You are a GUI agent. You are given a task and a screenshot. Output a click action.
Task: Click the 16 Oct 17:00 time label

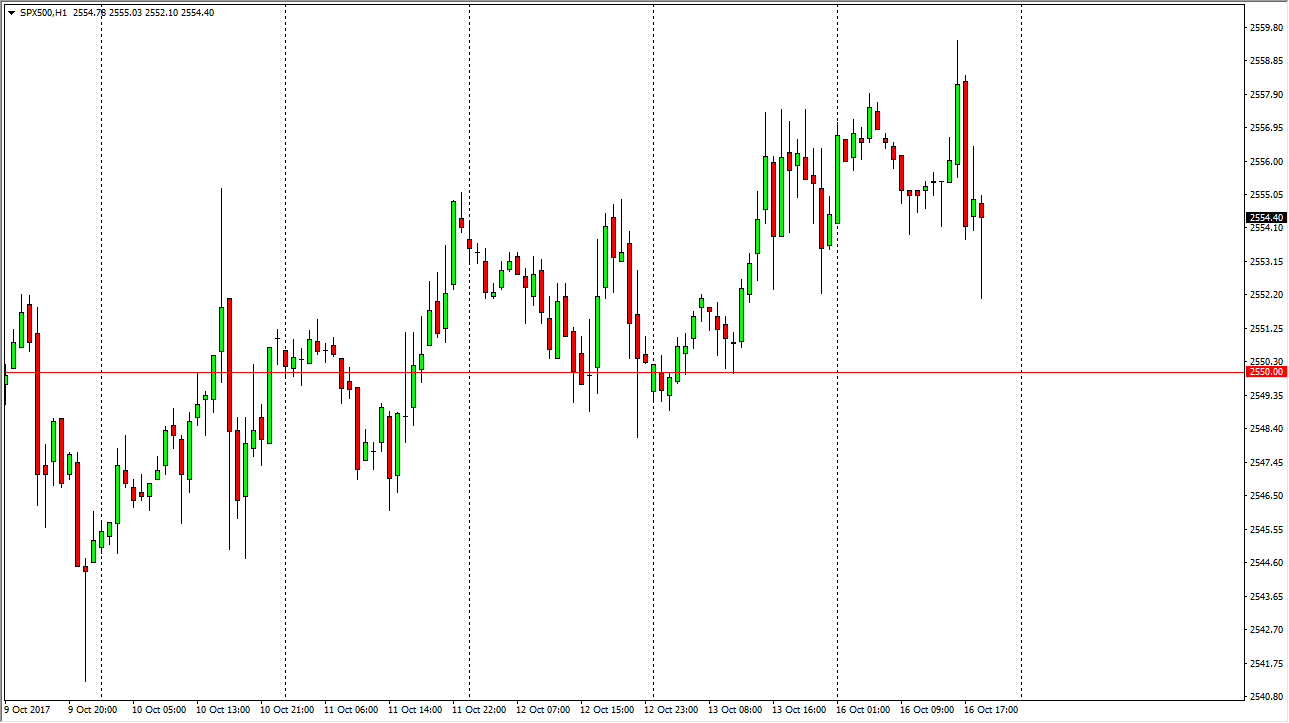click(992, 710)
